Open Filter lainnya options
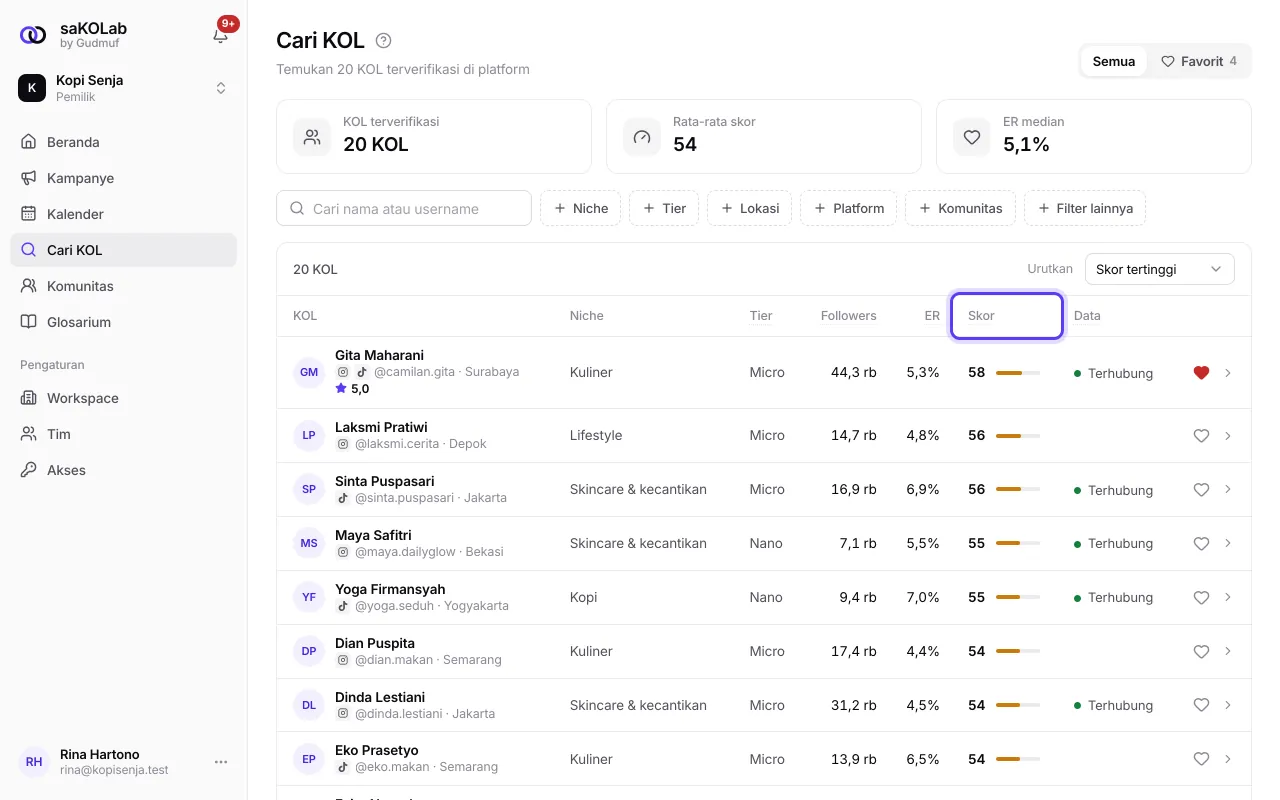This screenshot has width=1280, height=800. (x=1085, y=208)
